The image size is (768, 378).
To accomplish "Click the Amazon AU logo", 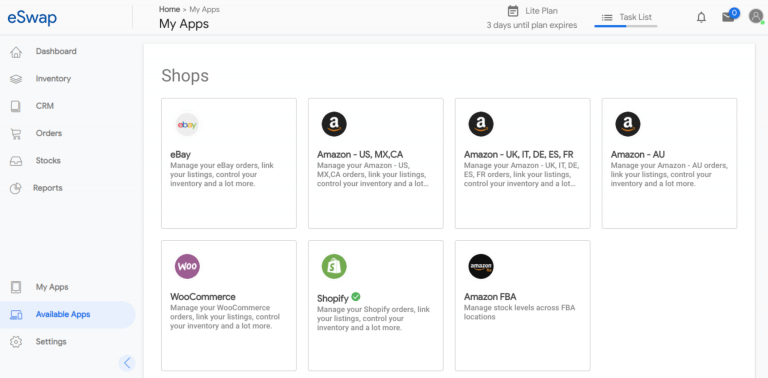I will tap(628, 124).
